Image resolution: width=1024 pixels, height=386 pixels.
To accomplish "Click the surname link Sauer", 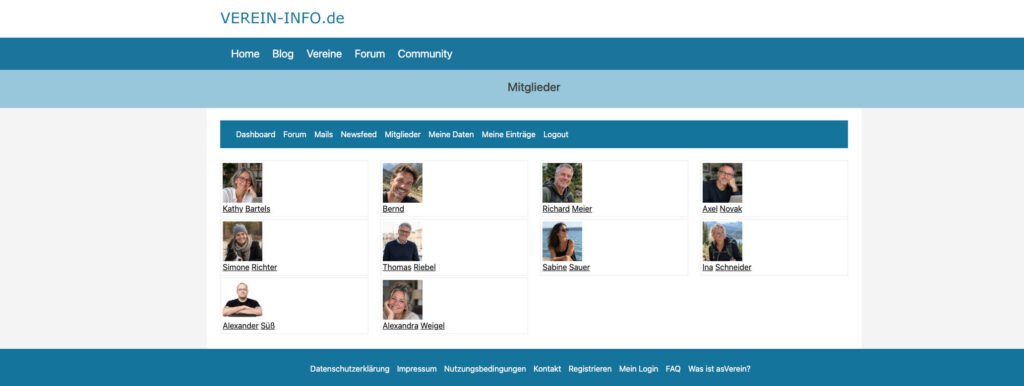I will pyautogui.click(x=579, y=268).
